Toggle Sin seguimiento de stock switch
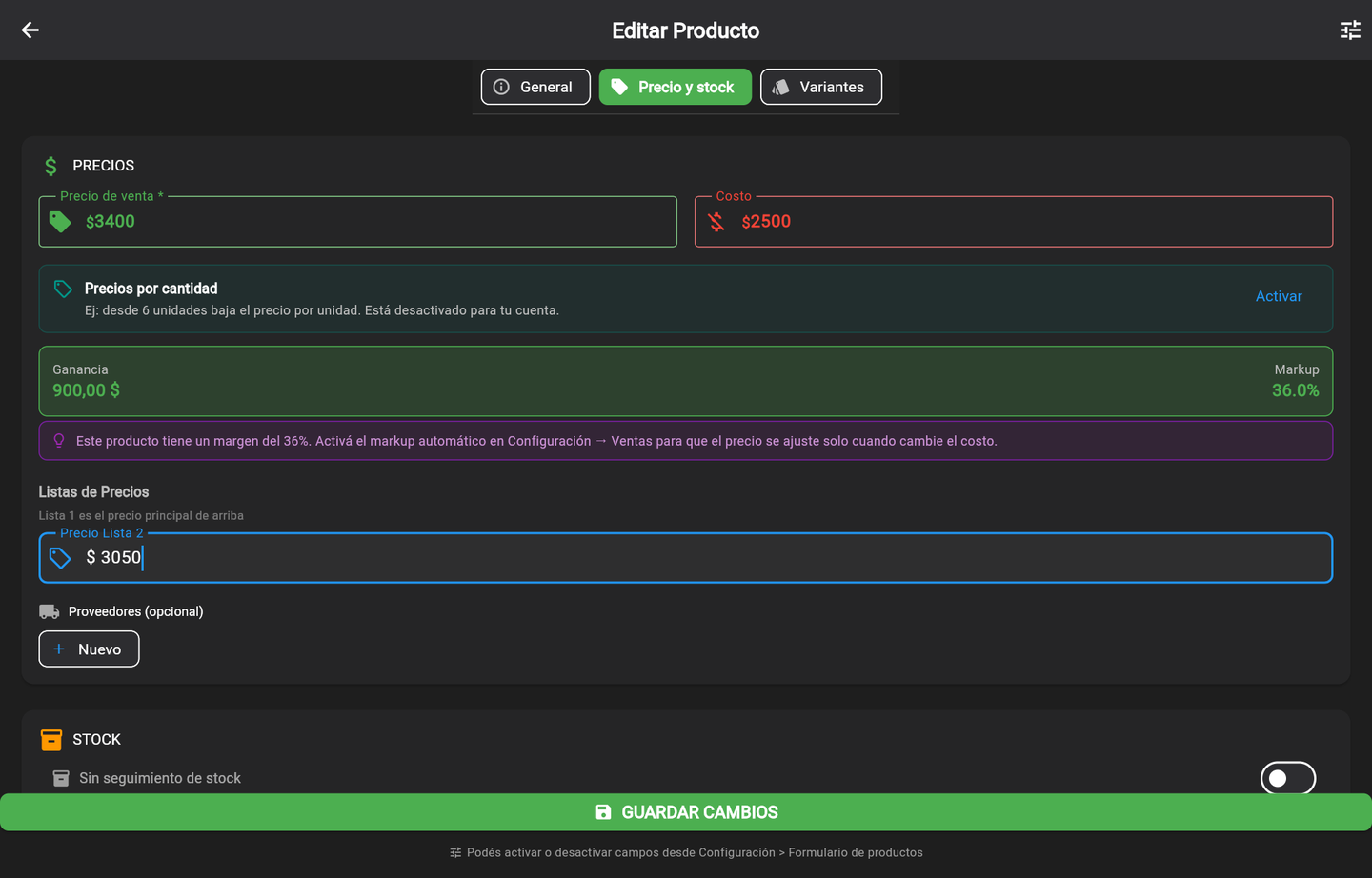The height and width of the screenshot is (878, 1372). (x=1288, y=778)
